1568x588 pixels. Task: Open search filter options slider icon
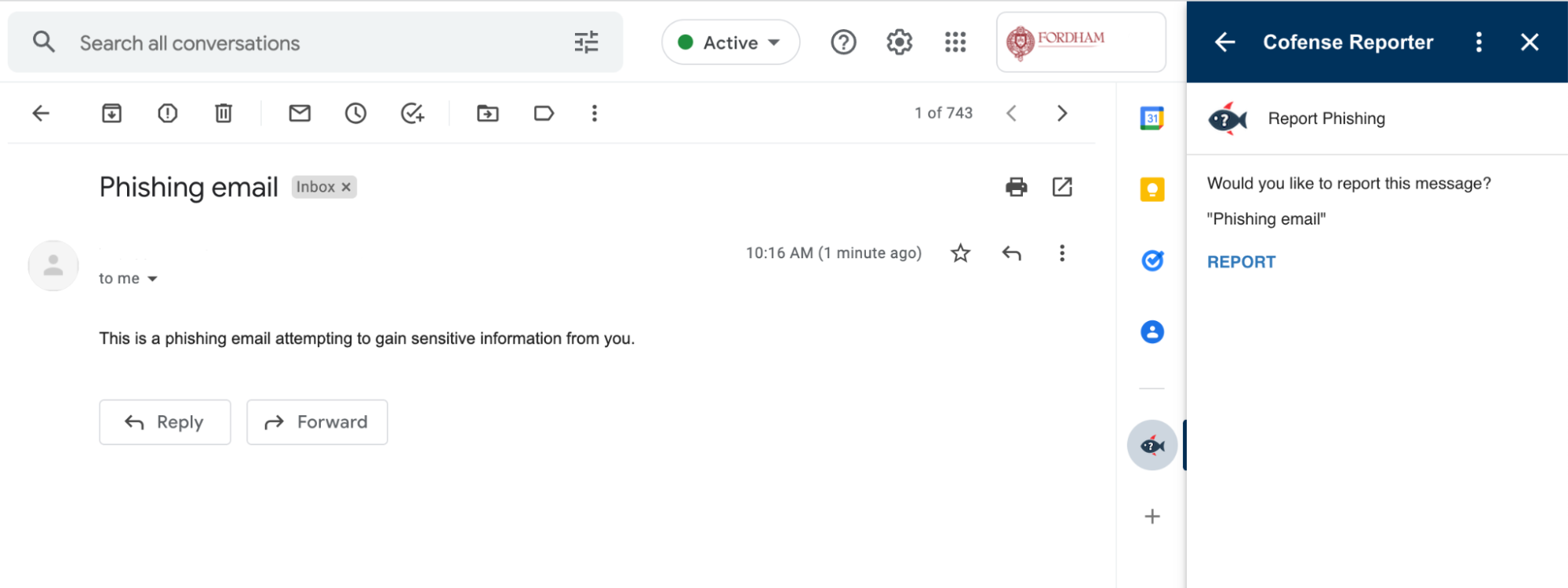click(586, 42)
